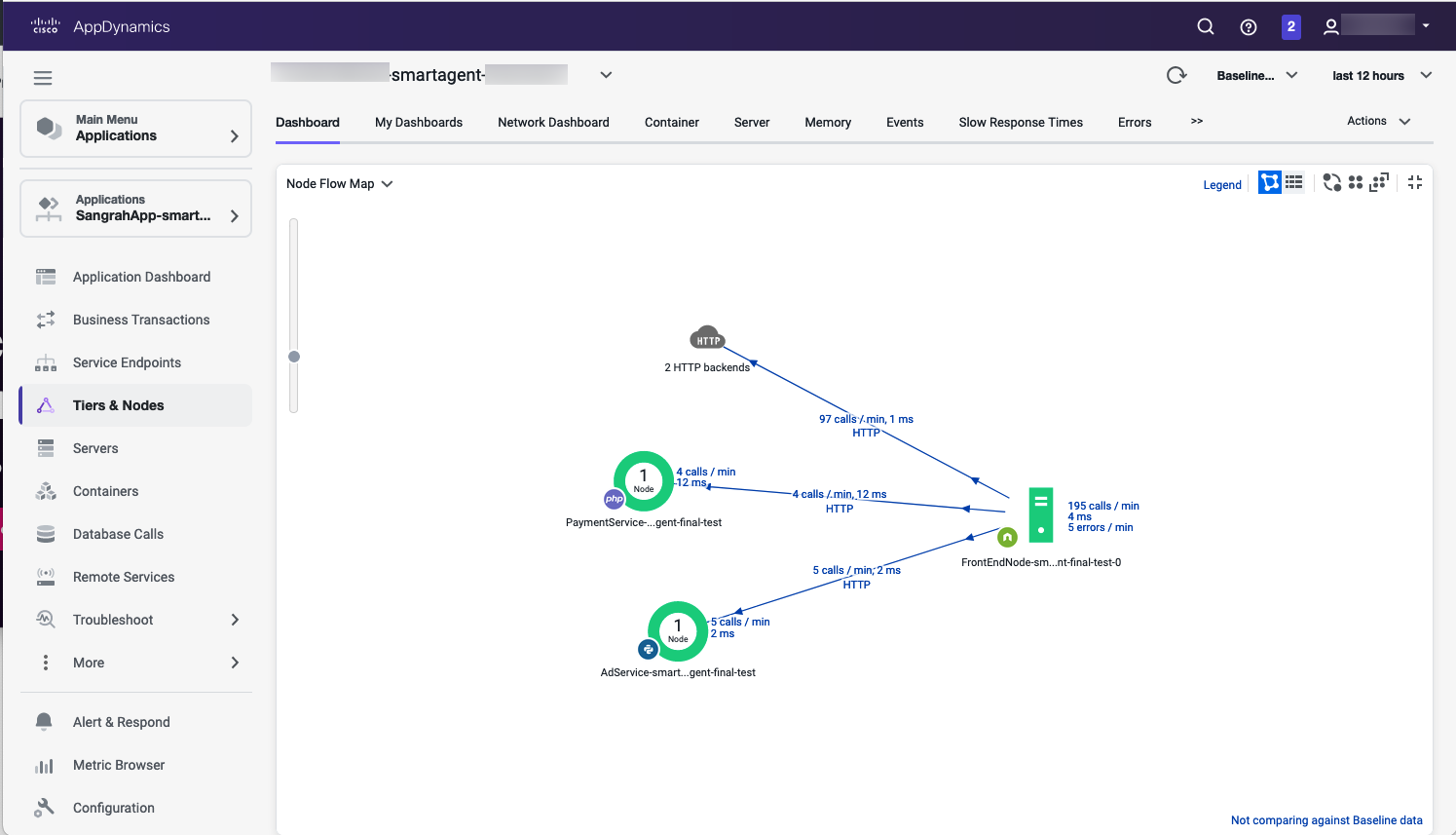Switch to grid list view mode

coord(1293,182)
